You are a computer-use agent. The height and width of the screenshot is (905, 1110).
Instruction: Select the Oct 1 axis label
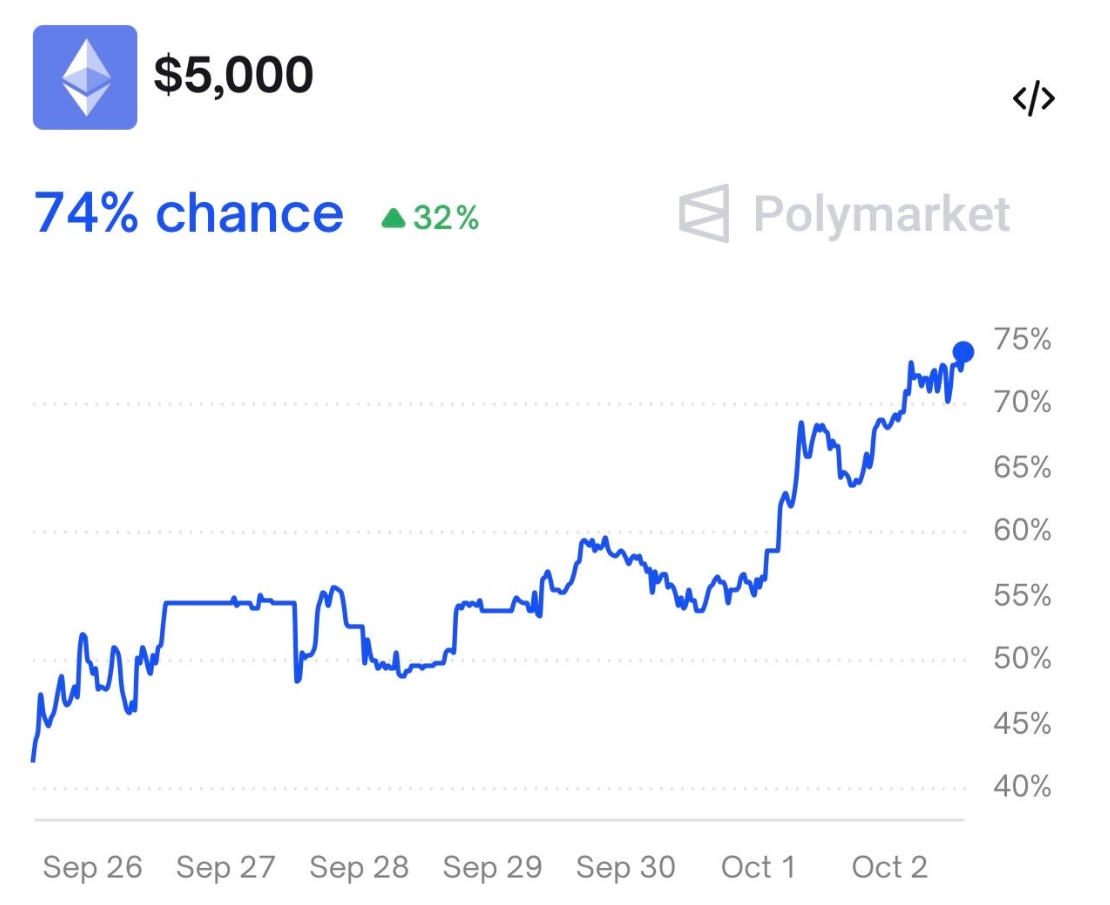click(x=757, y=868)
